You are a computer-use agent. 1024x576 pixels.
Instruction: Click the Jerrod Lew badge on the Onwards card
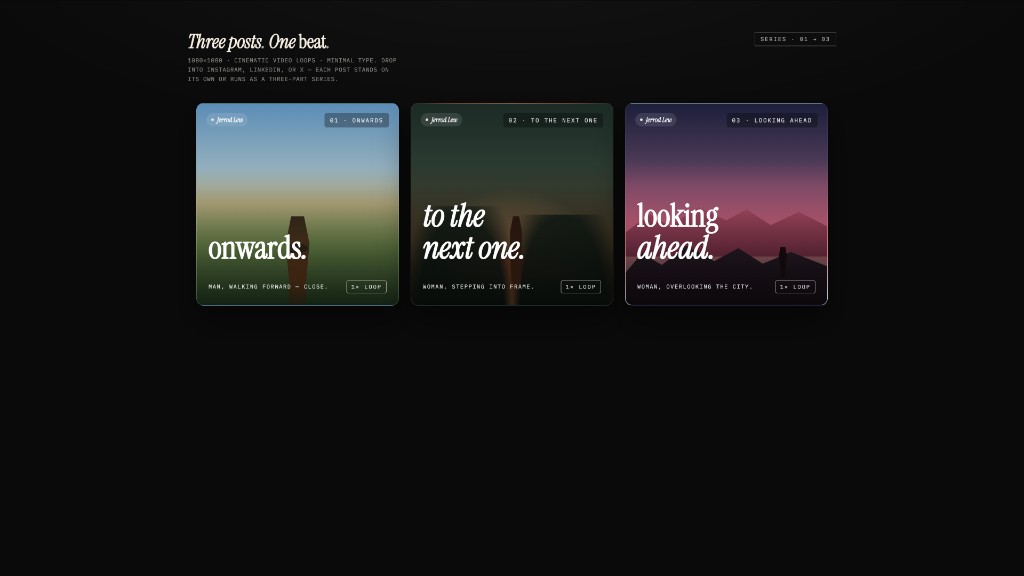(x=227, y=120)
